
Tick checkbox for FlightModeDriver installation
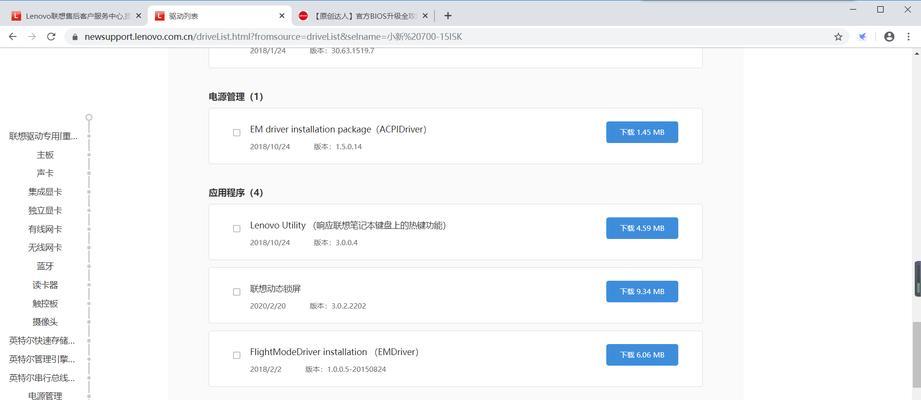tap(237, 355)
